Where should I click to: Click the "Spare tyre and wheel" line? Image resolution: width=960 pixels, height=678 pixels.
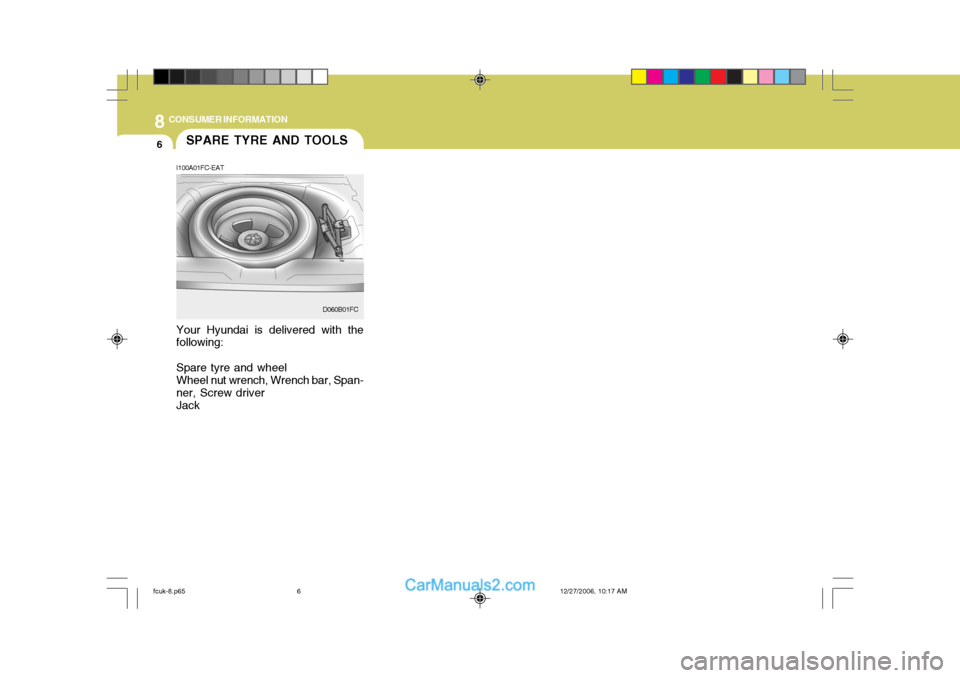point(231,367)
